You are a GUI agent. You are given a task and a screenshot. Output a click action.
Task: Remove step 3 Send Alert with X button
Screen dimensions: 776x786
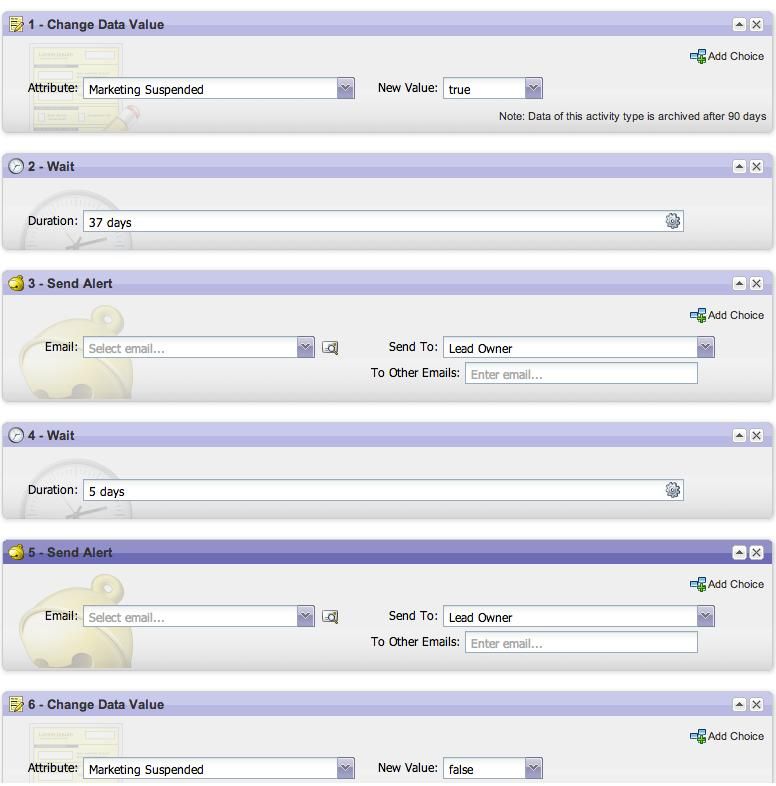click(756, 284)
